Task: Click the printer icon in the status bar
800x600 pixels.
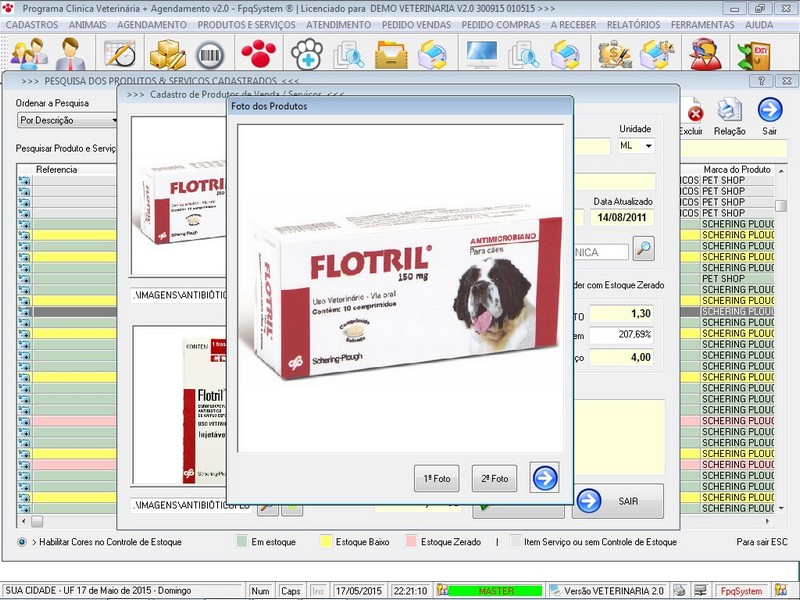Action: tap(679, 590)
